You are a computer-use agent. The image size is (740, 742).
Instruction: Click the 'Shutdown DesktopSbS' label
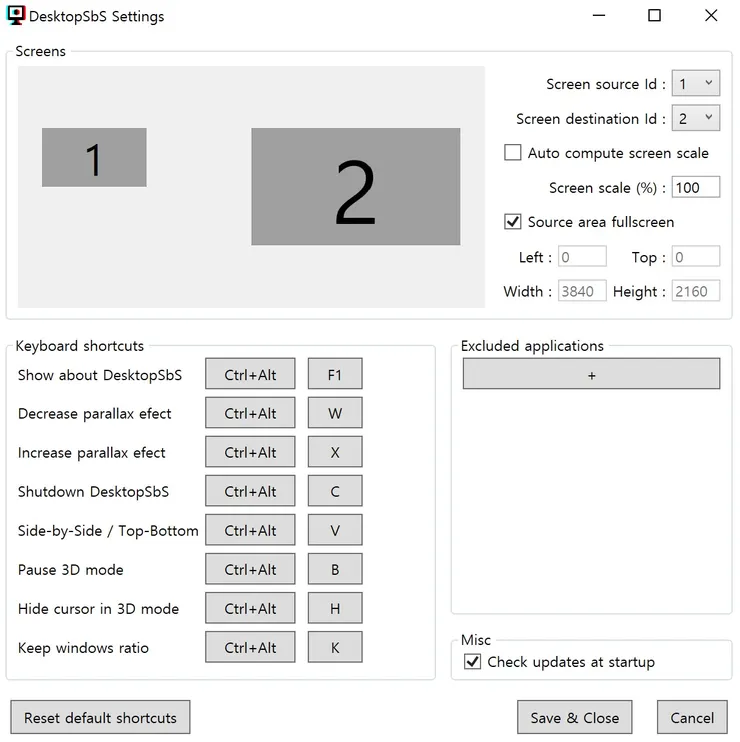click(x=93, y=491)
